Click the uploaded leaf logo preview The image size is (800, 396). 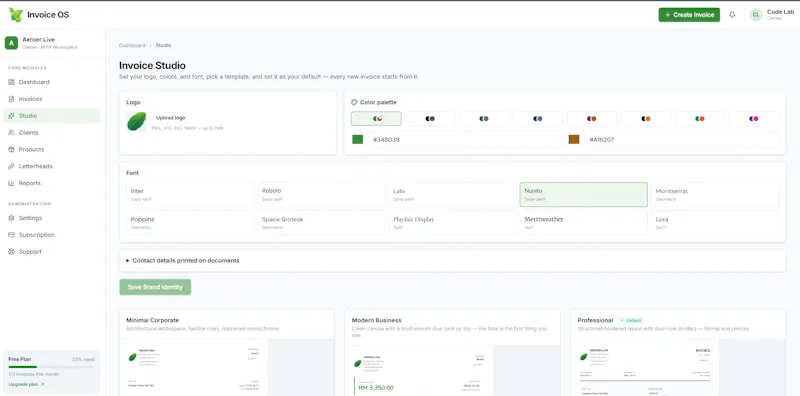coord(136,121)
